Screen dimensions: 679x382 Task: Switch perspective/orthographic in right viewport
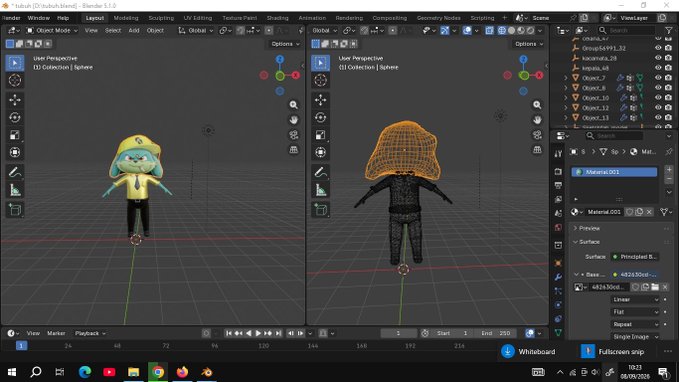tap(537, 149)
